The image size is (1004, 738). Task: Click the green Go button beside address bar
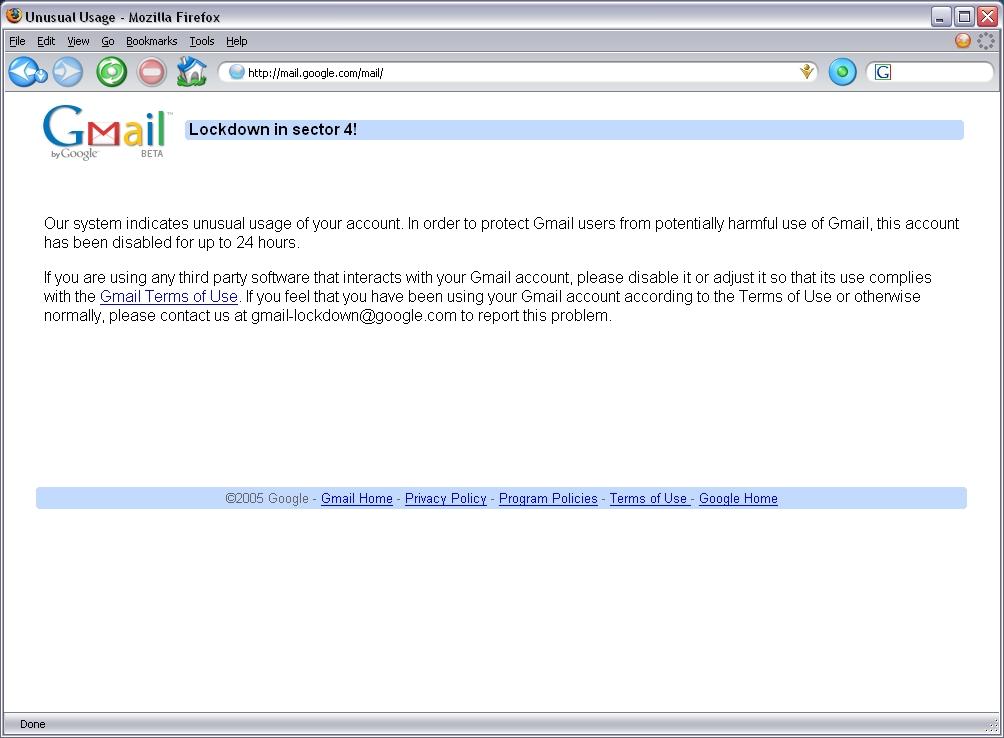tap(843, 72)
